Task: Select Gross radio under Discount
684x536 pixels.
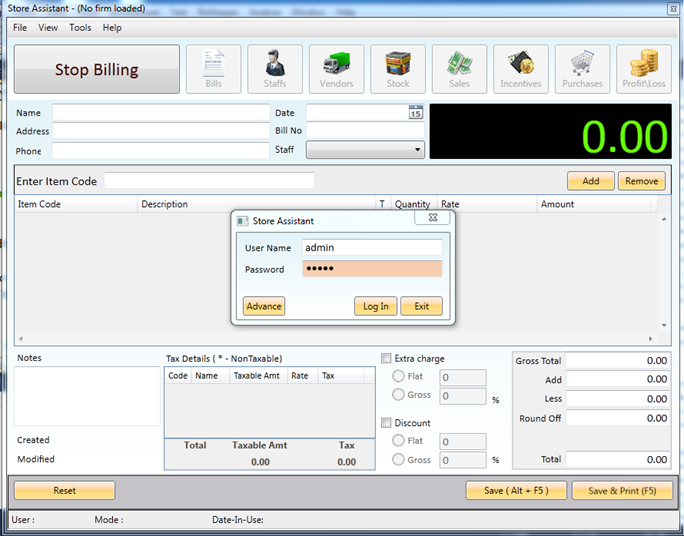Action: tap(398, 459)
